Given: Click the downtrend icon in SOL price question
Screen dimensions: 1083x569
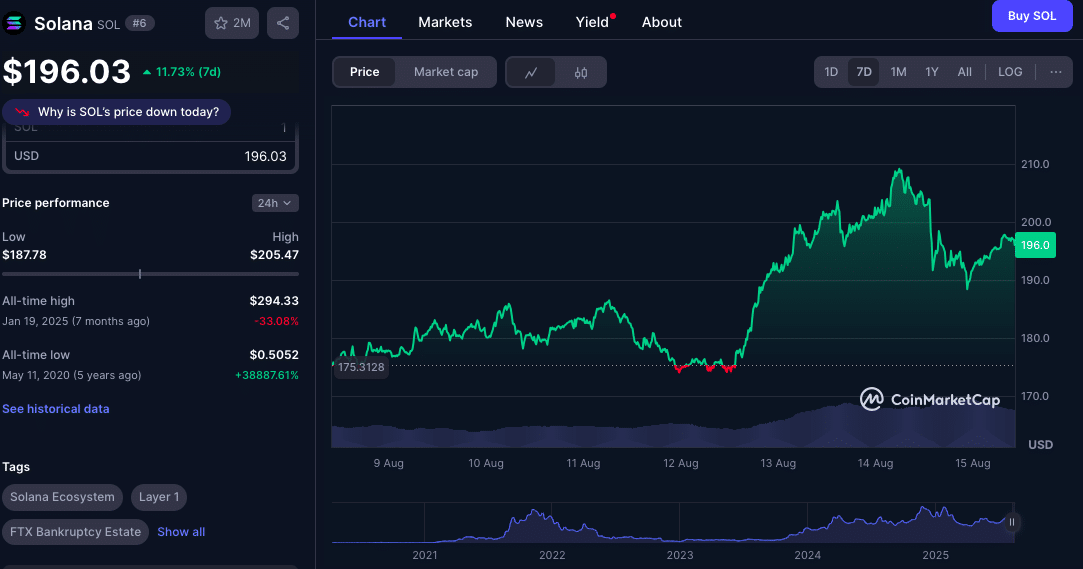Looking at the screenshot, I should coord(22,112).
